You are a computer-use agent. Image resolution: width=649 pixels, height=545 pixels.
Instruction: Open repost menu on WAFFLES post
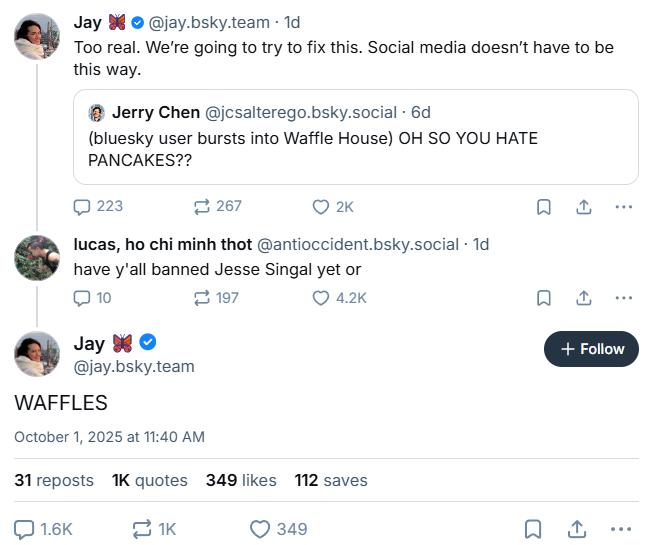coord(142,529)
